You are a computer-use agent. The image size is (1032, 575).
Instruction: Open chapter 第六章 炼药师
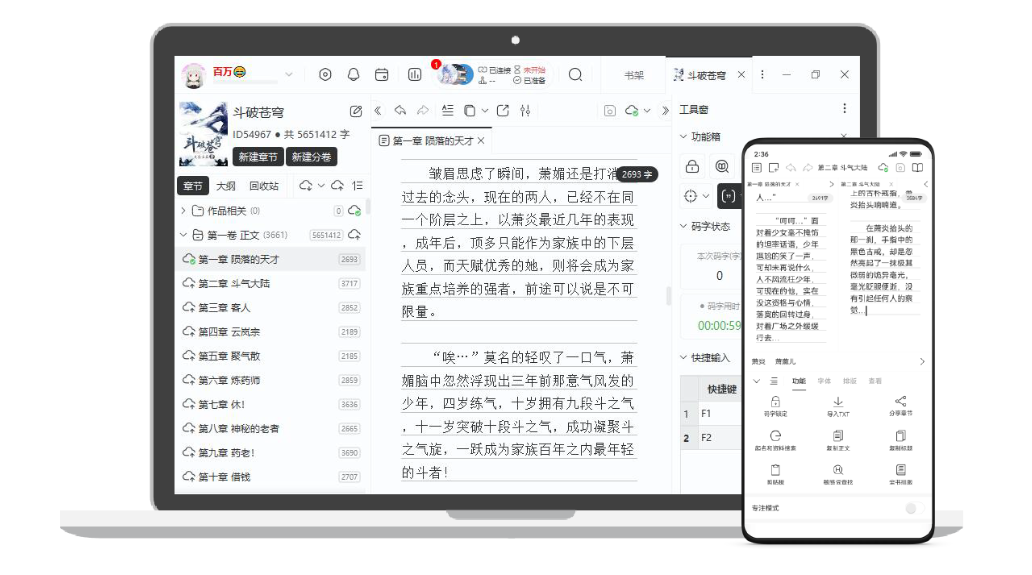[x=271, y=380]
